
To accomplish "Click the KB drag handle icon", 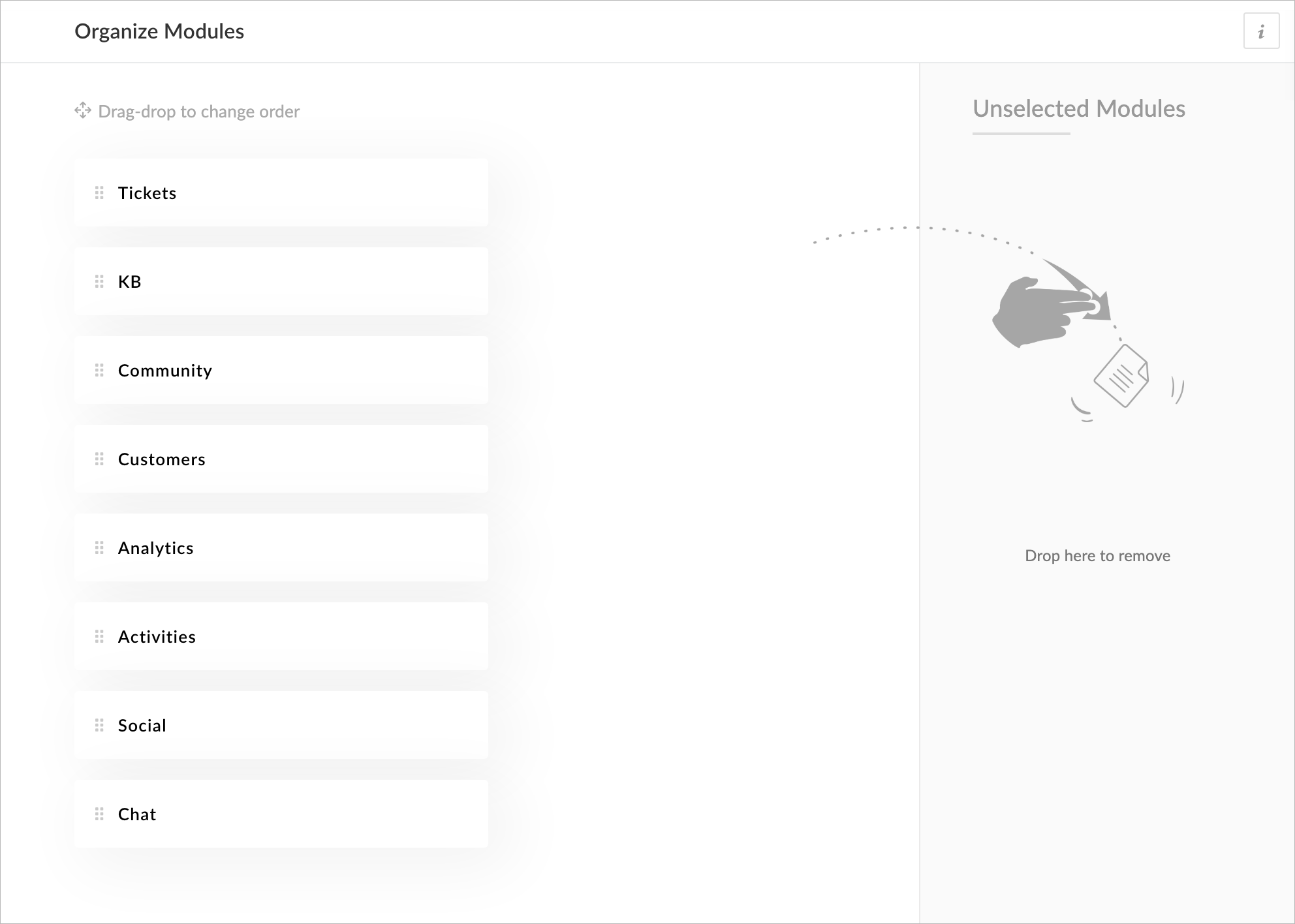I will click(x=99, y=281).
